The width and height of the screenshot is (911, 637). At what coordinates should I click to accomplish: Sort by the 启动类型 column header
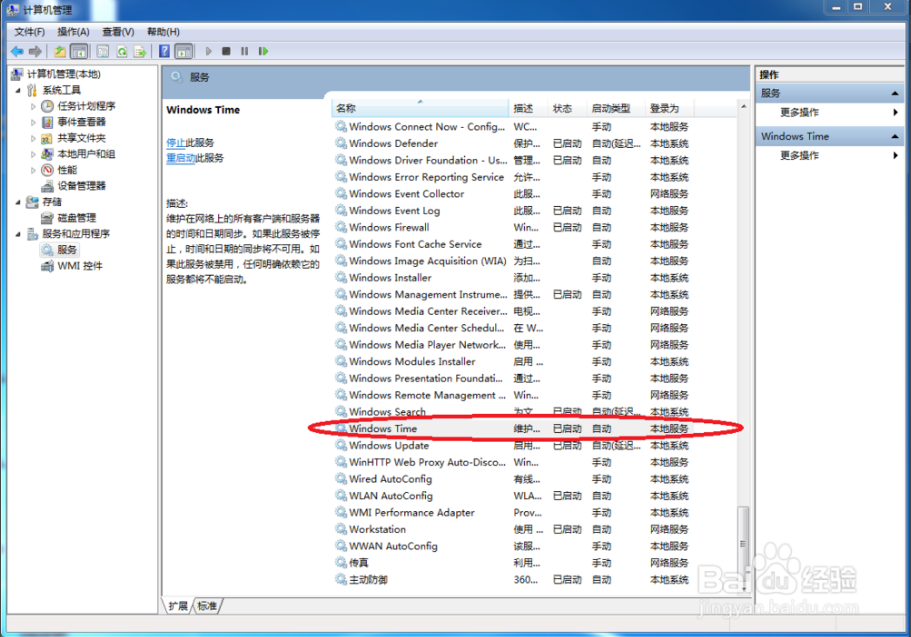pos(616,108)
